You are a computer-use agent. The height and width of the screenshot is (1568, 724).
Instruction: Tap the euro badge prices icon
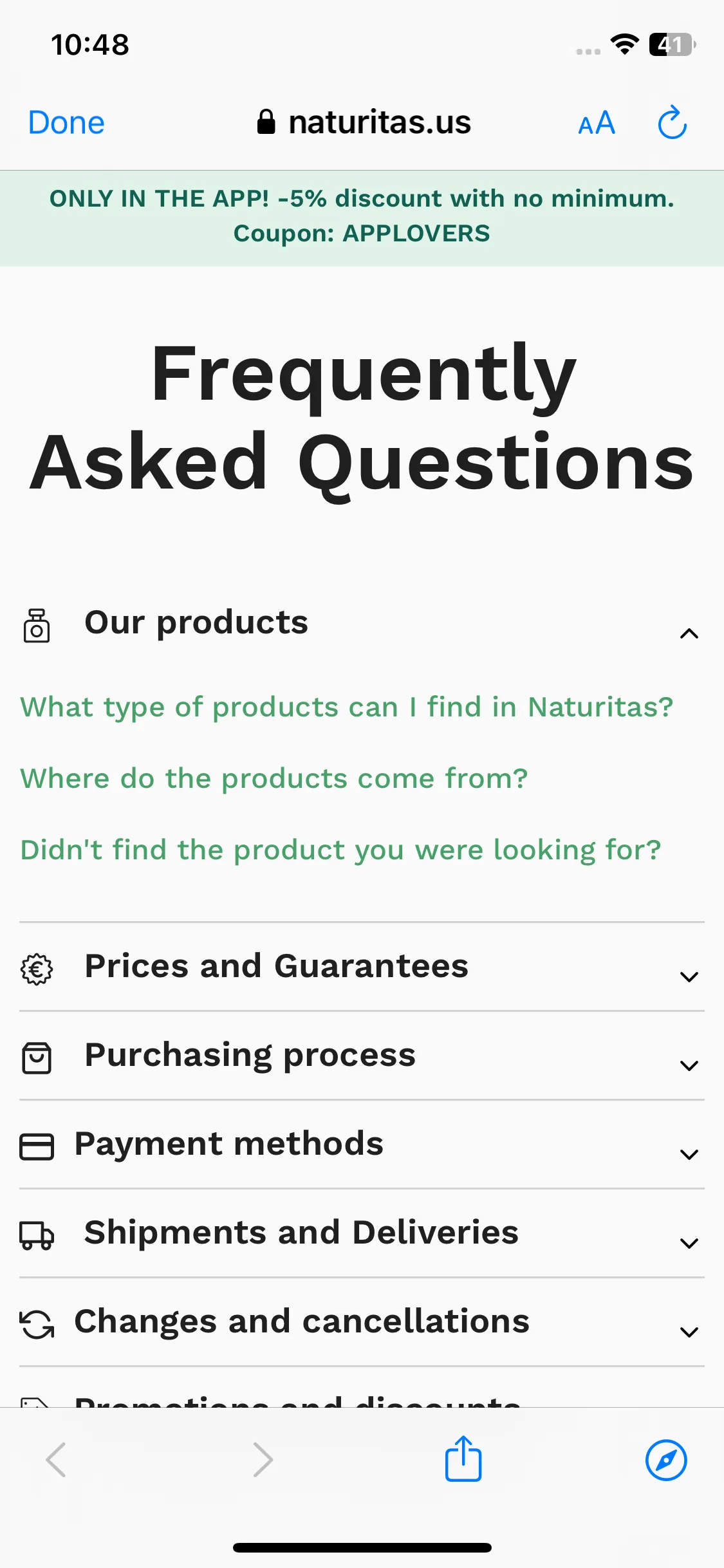click(37, 969)
